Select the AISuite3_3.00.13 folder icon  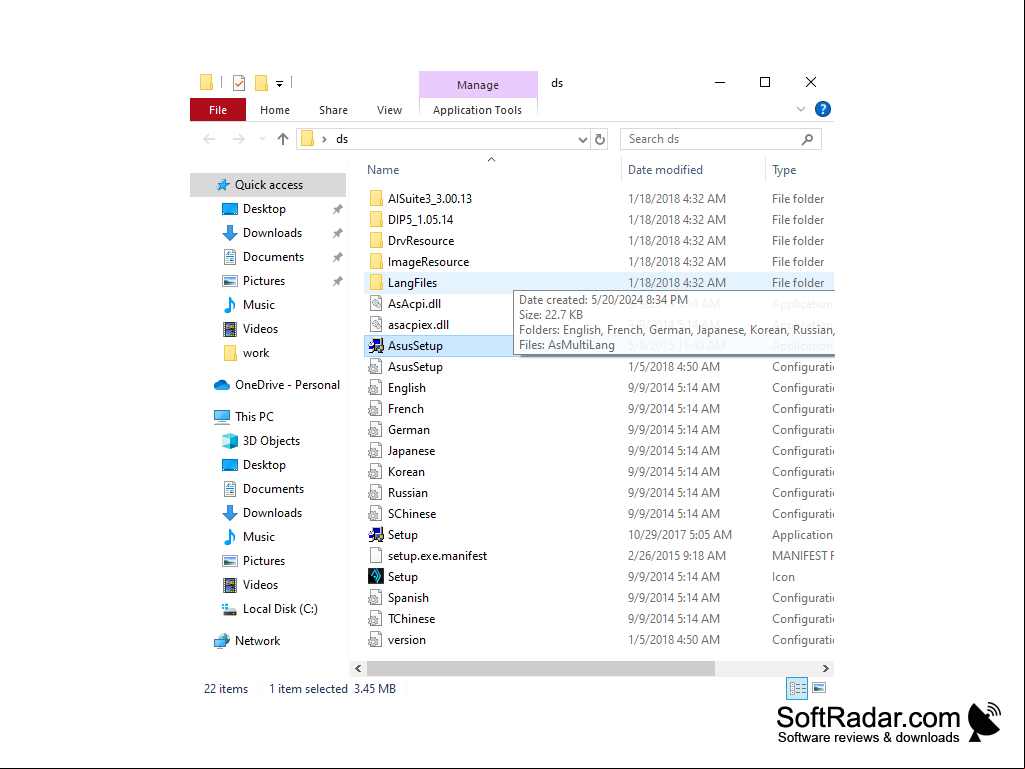coord(376,199)
